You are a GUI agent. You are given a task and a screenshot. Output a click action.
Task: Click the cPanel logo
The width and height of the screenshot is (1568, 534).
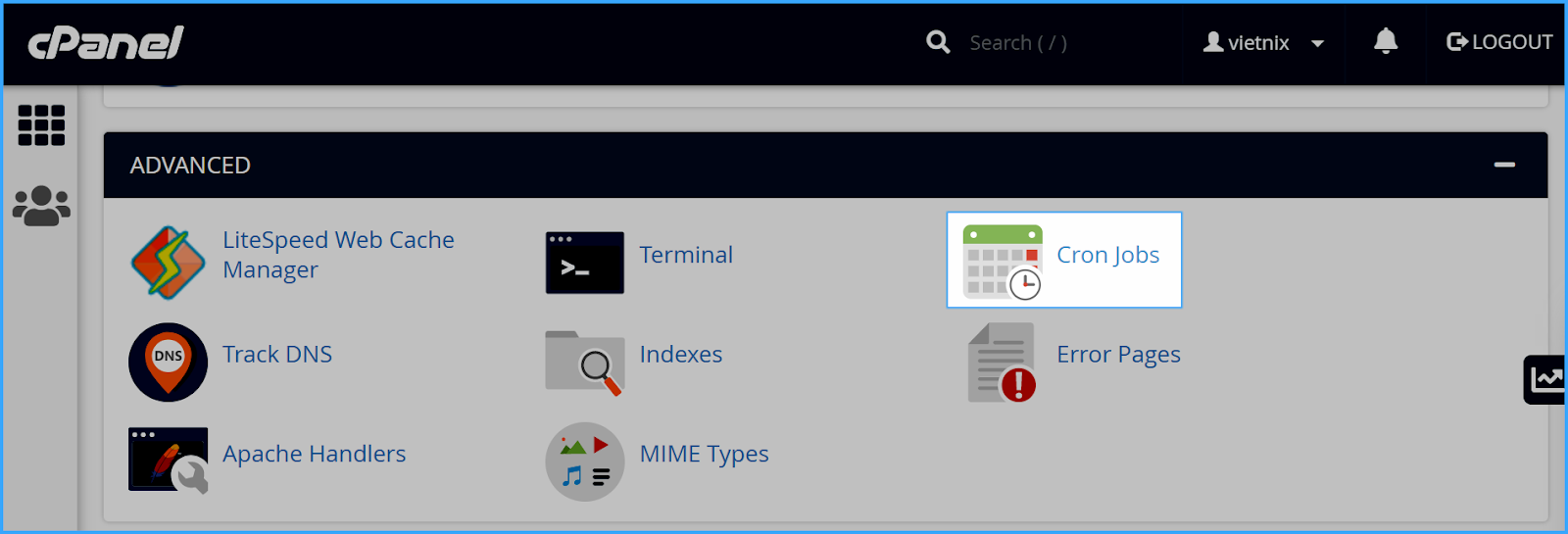pyautogui.click(x=106, y=43)
